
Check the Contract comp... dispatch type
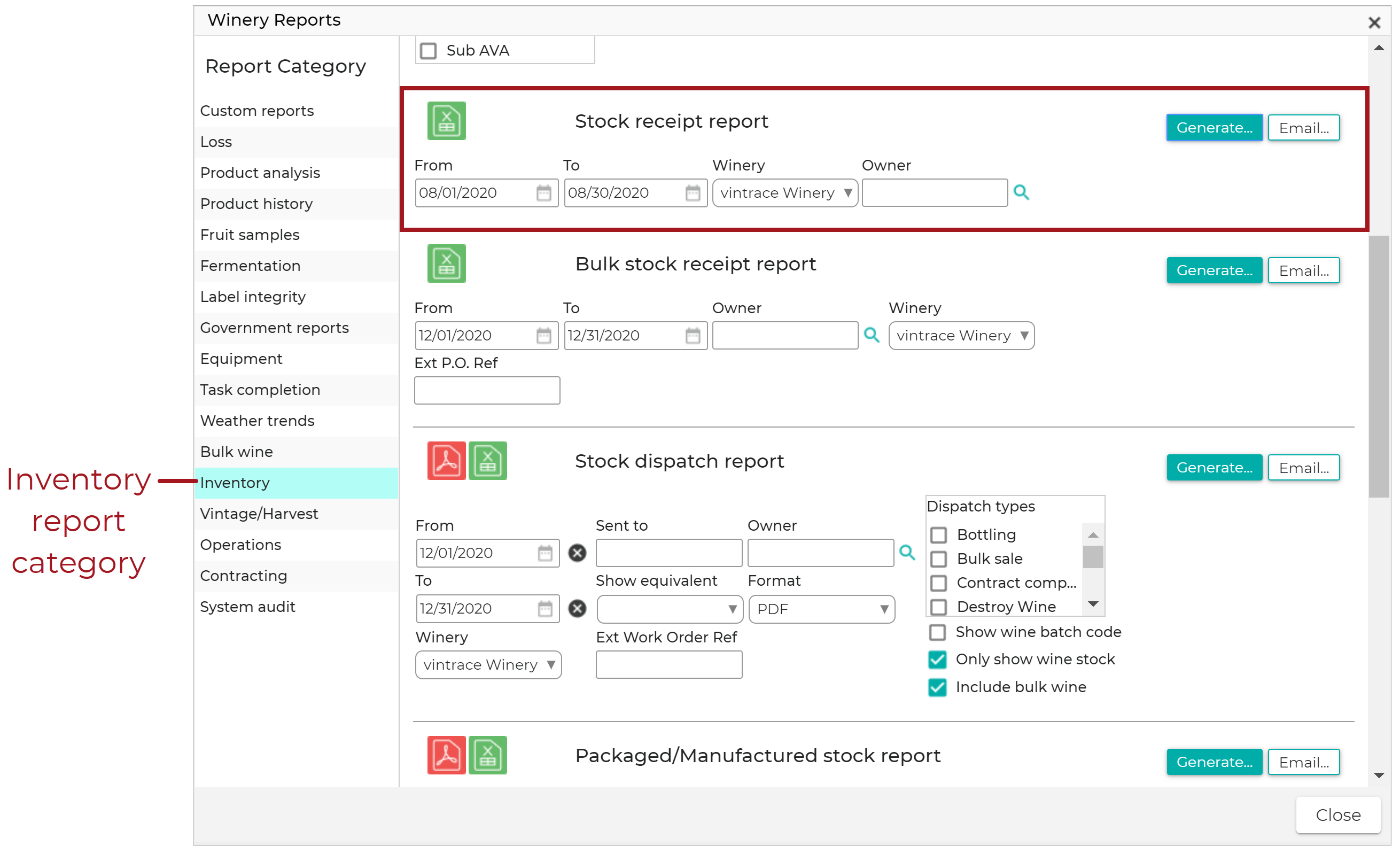[939, 584]
